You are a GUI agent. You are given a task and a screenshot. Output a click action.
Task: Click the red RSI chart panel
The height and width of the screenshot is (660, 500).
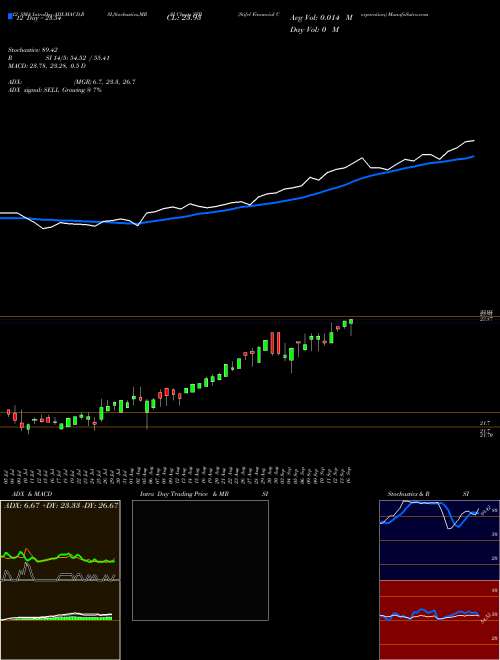click(439, 620)
